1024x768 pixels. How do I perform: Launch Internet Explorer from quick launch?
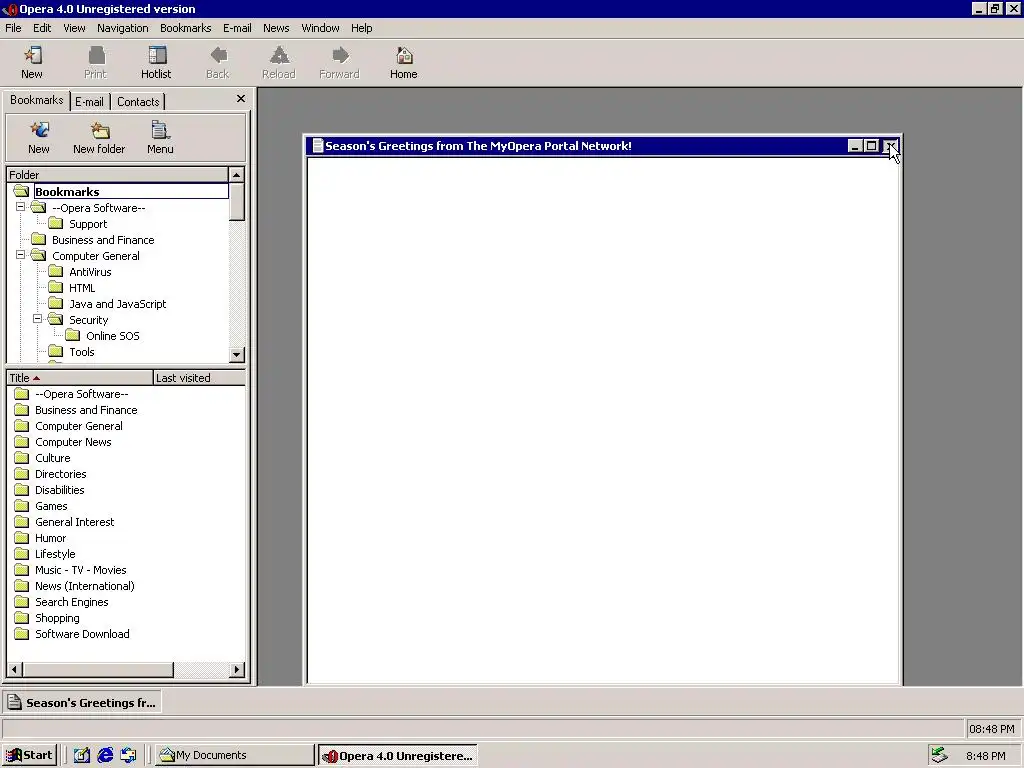pyautogui.click(x=104, y=755)
